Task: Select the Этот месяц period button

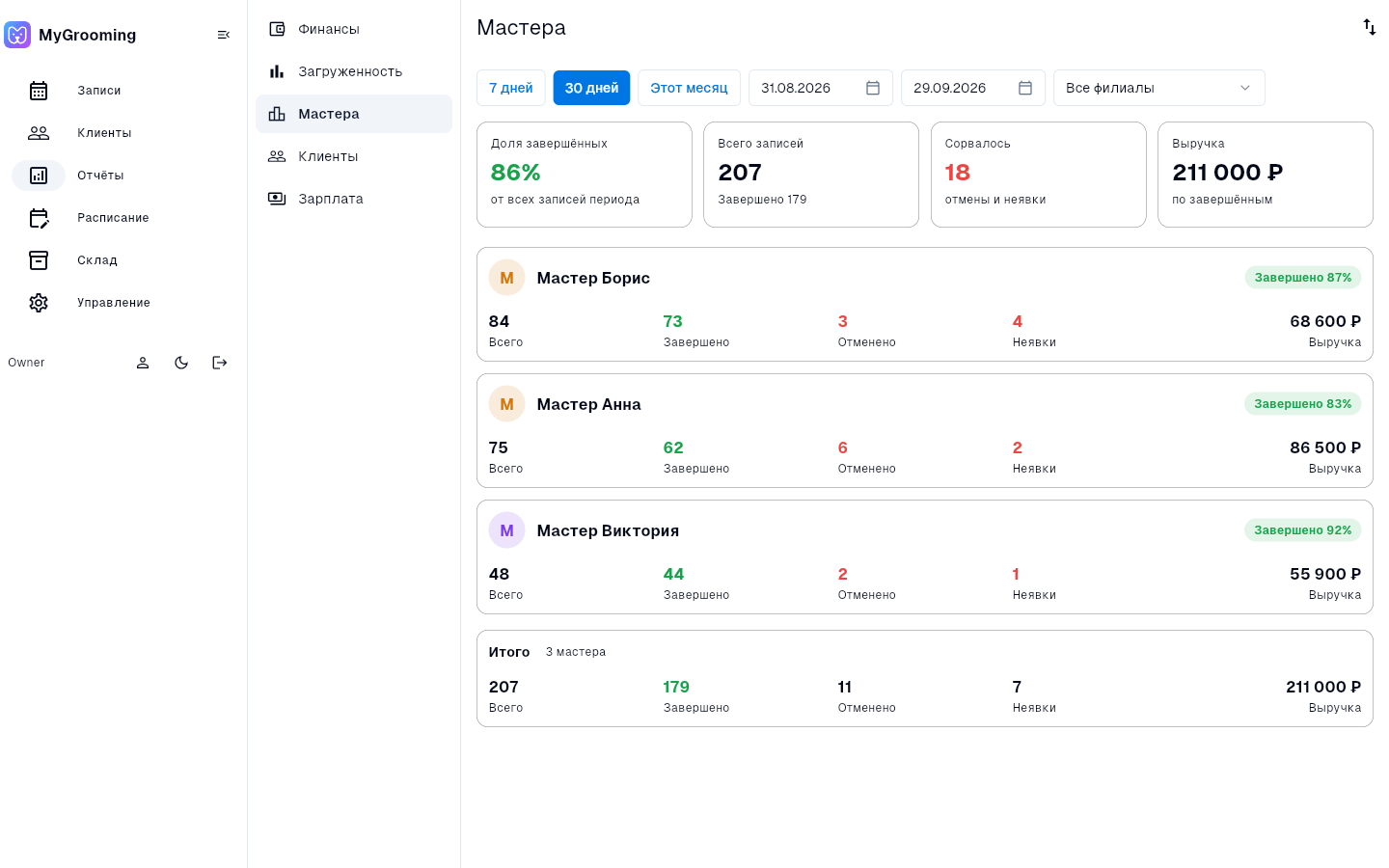Action: 689,88
